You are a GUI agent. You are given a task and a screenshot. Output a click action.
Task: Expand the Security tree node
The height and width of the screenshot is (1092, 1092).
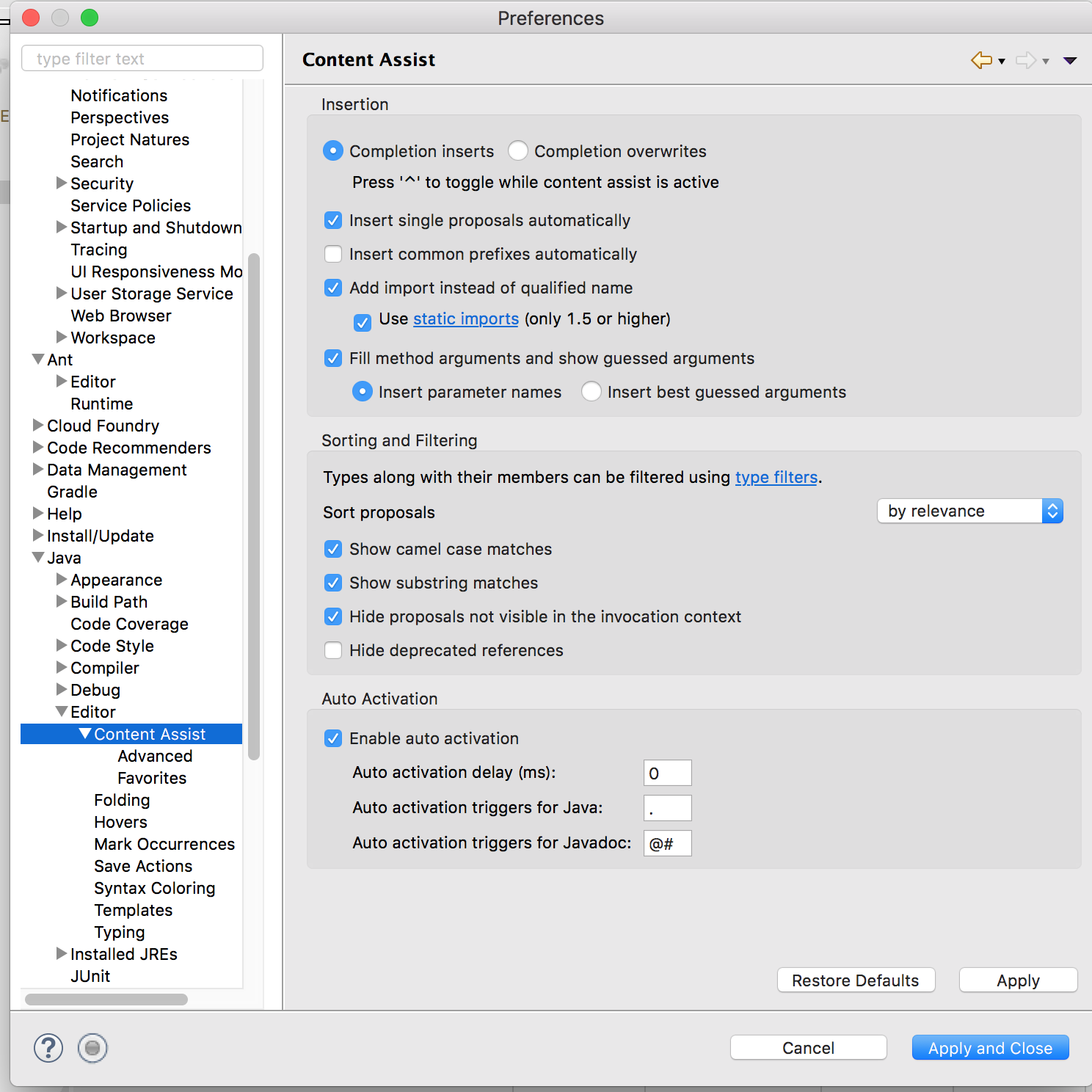pyautogui.click(x=62, y=183)
